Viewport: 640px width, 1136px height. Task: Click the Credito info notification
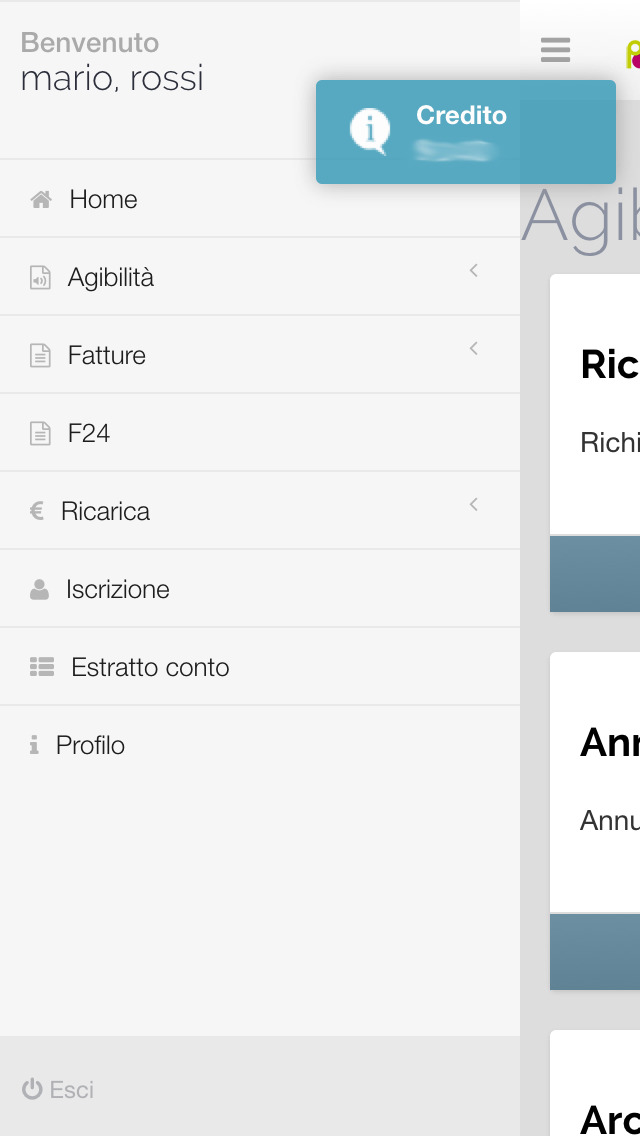(x=465, y=132)
